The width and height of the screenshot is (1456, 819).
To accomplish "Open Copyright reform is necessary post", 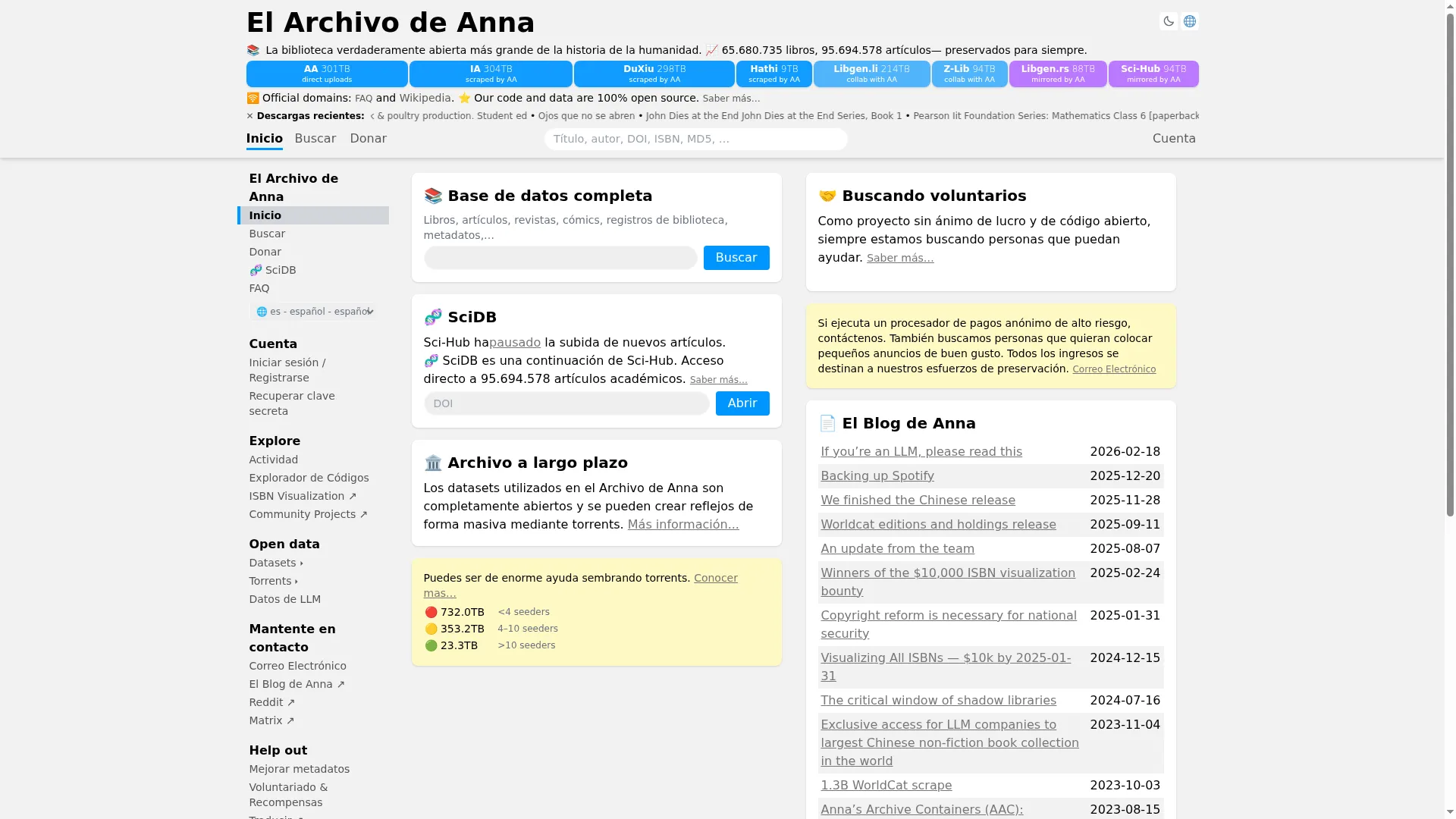I will [x=949, y=625].
